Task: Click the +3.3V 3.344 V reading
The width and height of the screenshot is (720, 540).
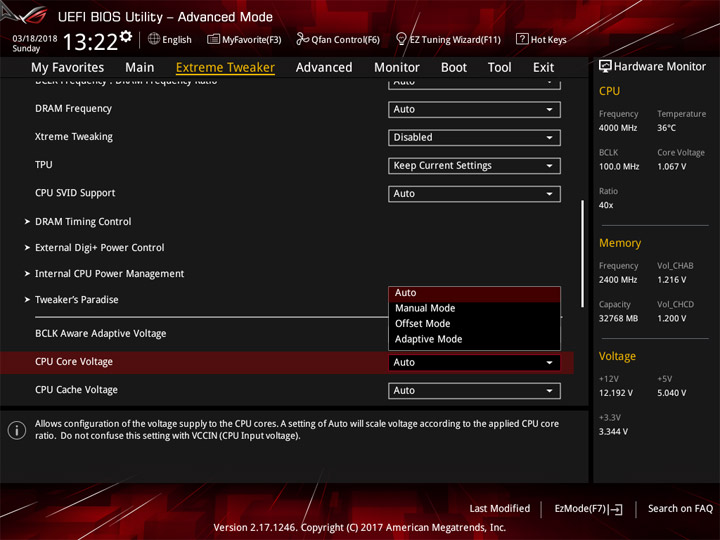Action: tap(613, 432)
